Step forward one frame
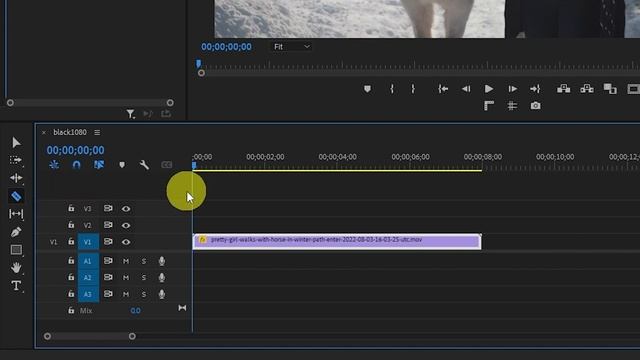Image resolution: width=640 pixels, height=360 pixels. pos(512,89)
